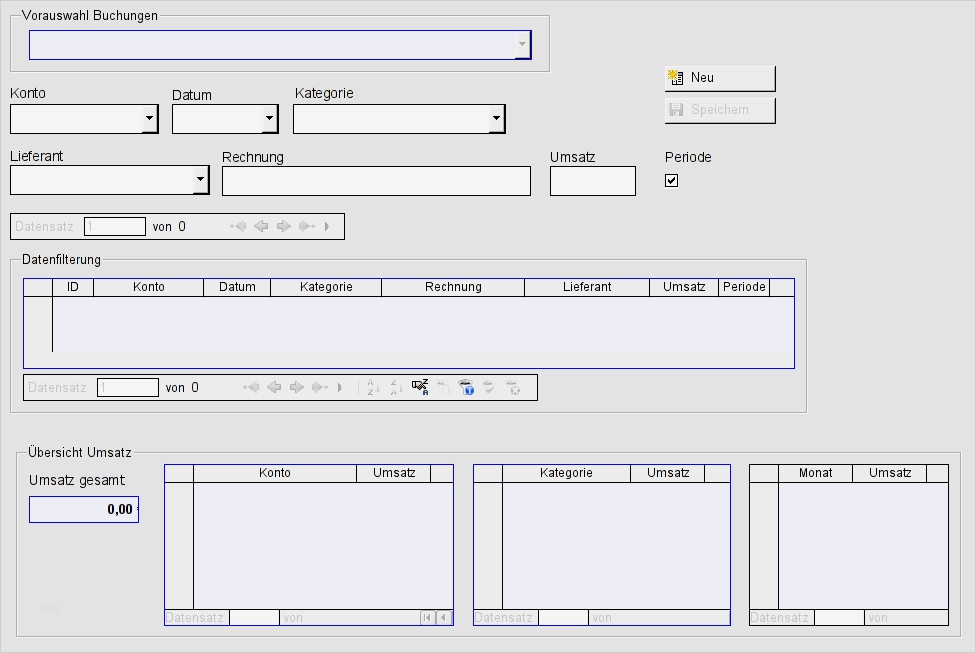Open the Datum dropdown list
This screenshot has height=653, width=976.
[270, 119]
